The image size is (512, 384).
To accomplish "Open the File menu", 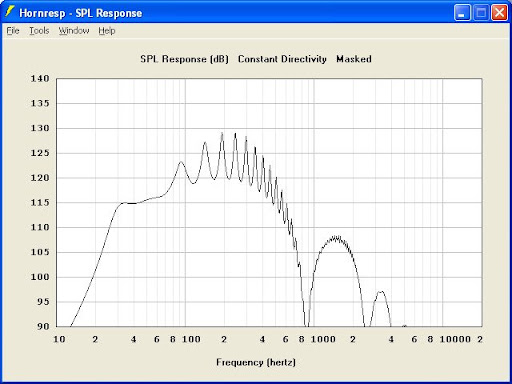I will pos(13,31).
